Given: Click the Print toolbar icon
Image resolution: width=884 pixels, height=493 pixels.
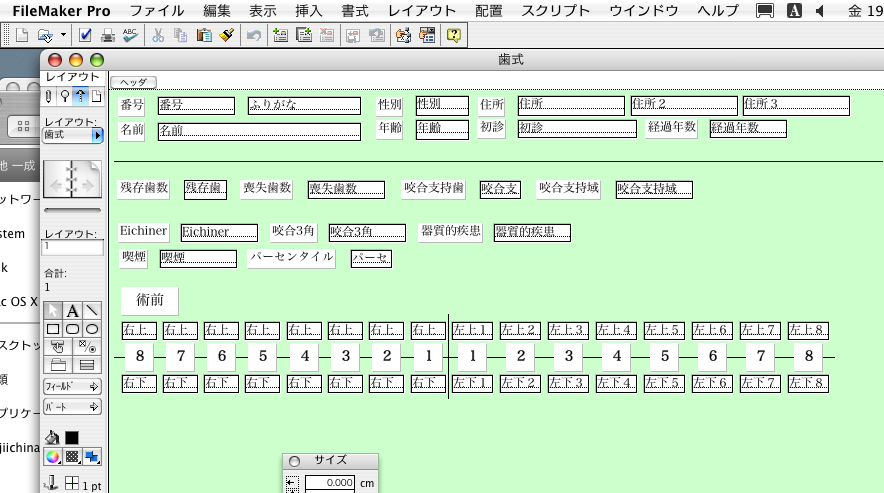Looking at the screenshot, I should [108, 36].
